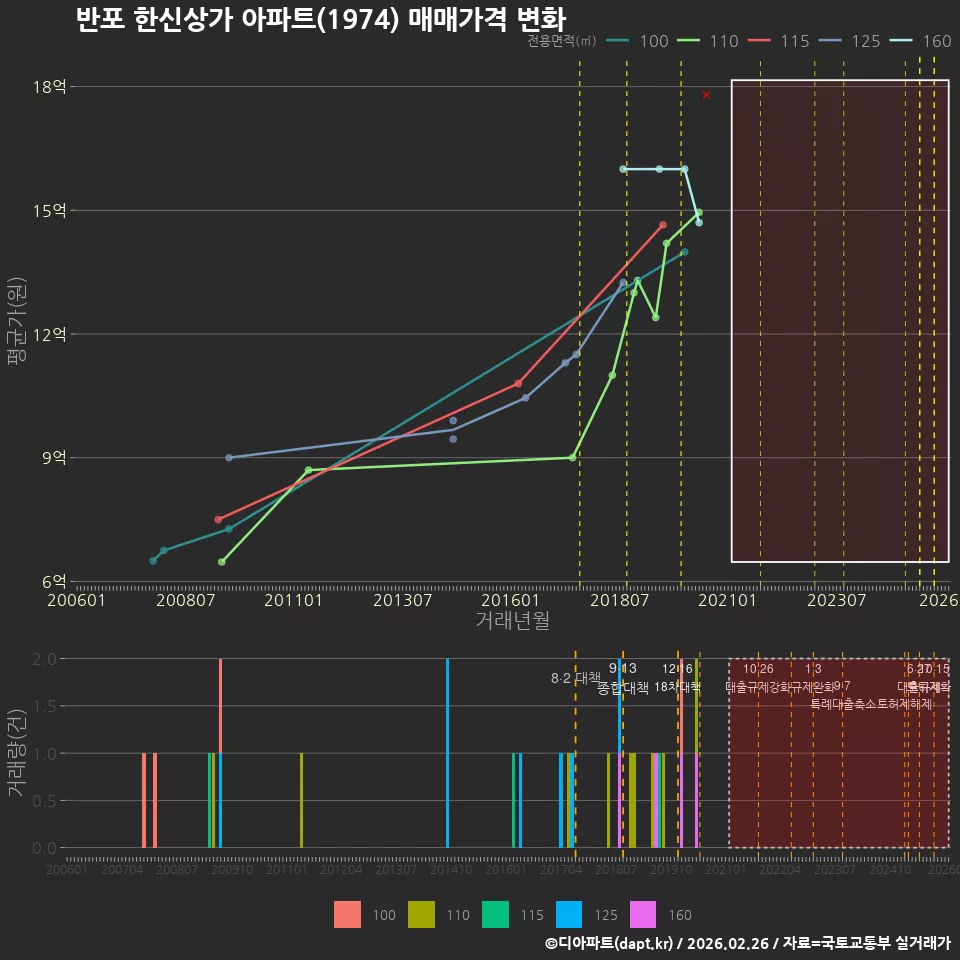Image resolution: width=960 pixels, height=960 pixels.
Task: Click the 1.0 volume axis label
Action: point(44,754)
